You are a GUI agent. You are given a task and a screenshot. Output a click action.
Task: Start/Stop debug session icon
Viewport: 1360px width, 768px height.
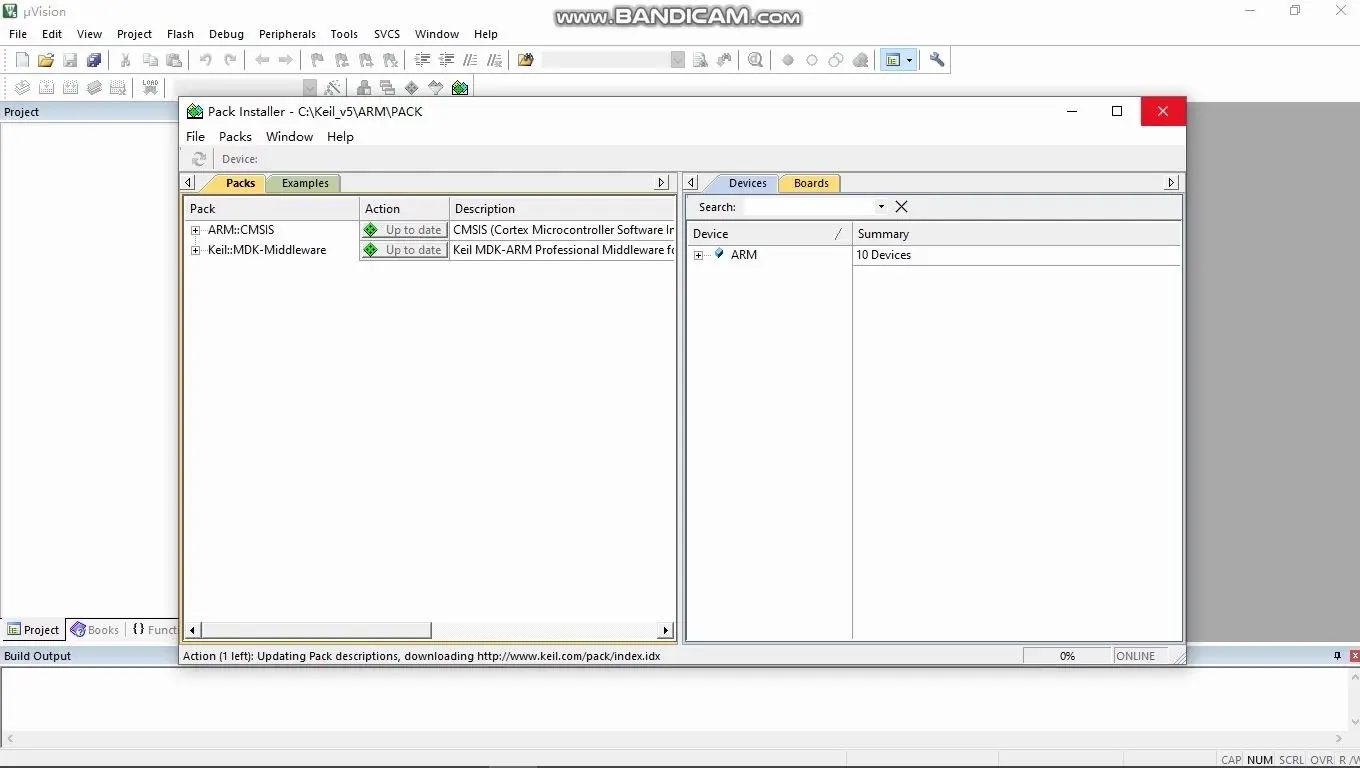click(x=756, y=60)
